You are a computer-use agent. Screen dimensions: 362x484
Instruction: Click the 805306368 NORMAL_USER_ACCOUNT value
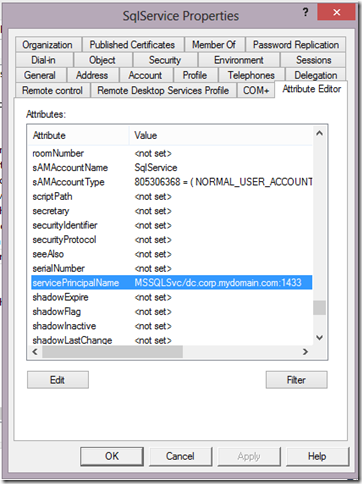click(223, 182)
